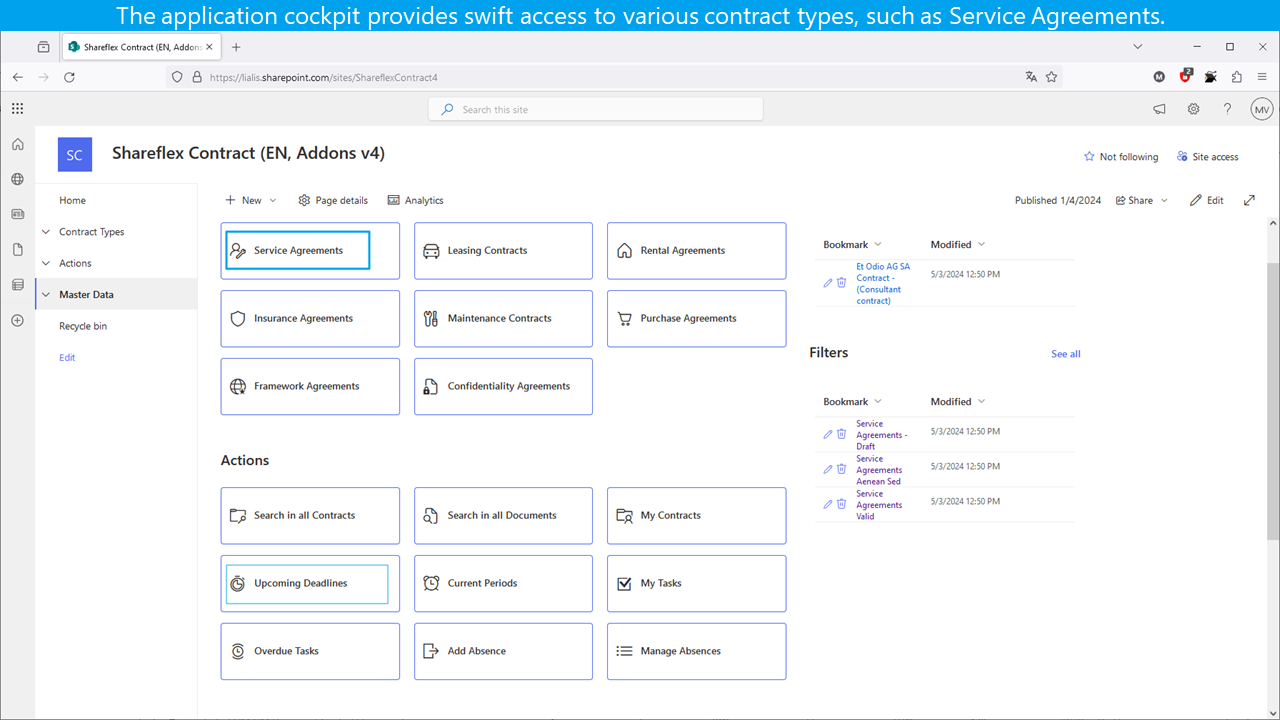Open the Framework Agreements tile
Viewport: 1280px width, 720px height.
[310, 386]
